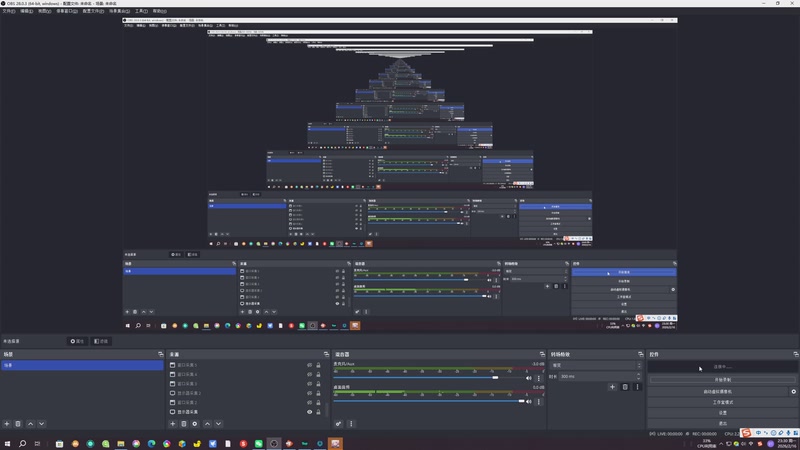Toggle visibility of 窗口采集 5 source

click(x=309, y=365)
